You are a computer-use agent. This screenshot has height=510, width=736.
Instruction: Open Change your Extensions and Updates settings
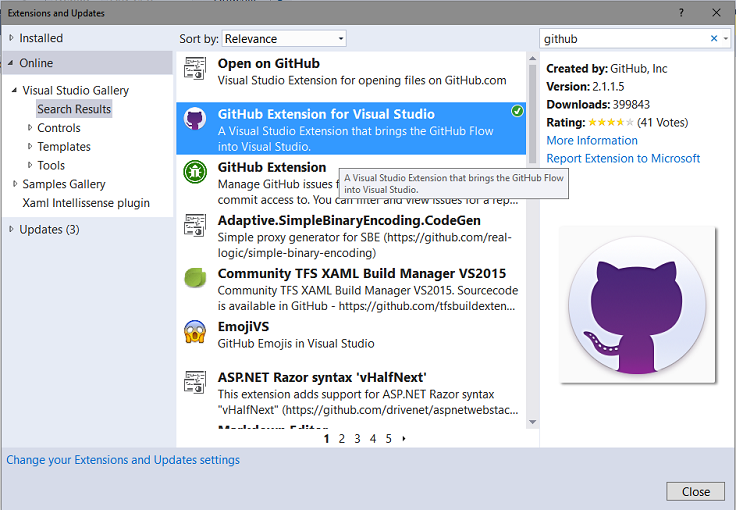pyautogui.click(x=123, y=460)
